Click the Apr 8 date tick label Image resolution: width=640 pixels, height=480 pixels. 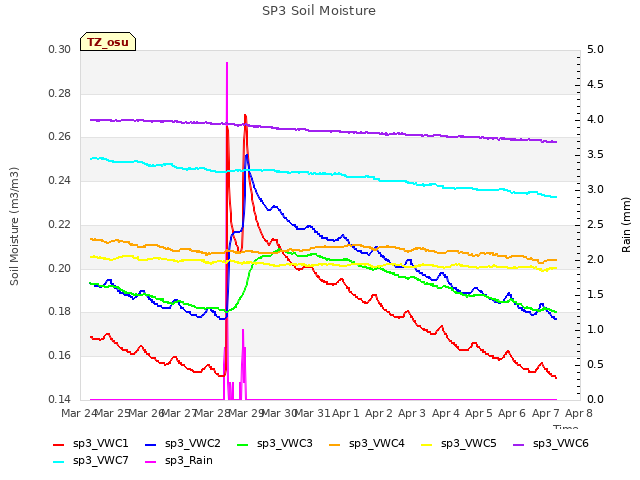(579, 413)
